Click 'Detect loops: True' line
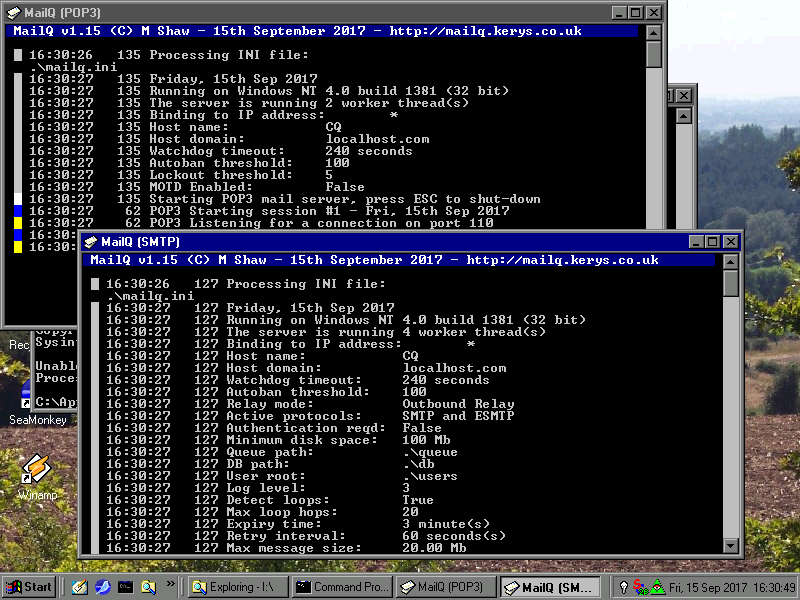800x600 pixels. click(x=270, y=499)
